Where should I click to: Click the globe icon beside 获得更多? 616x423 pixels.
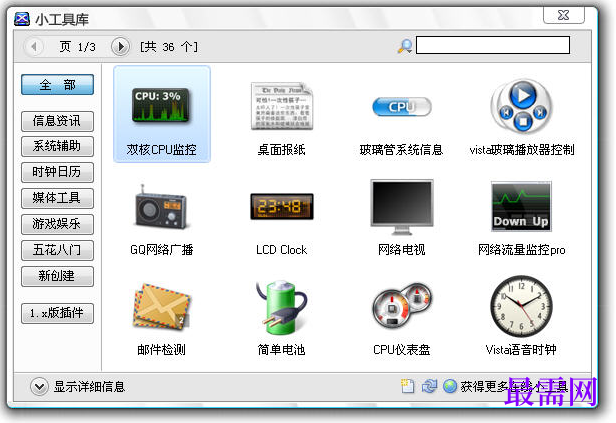point(450,386)
